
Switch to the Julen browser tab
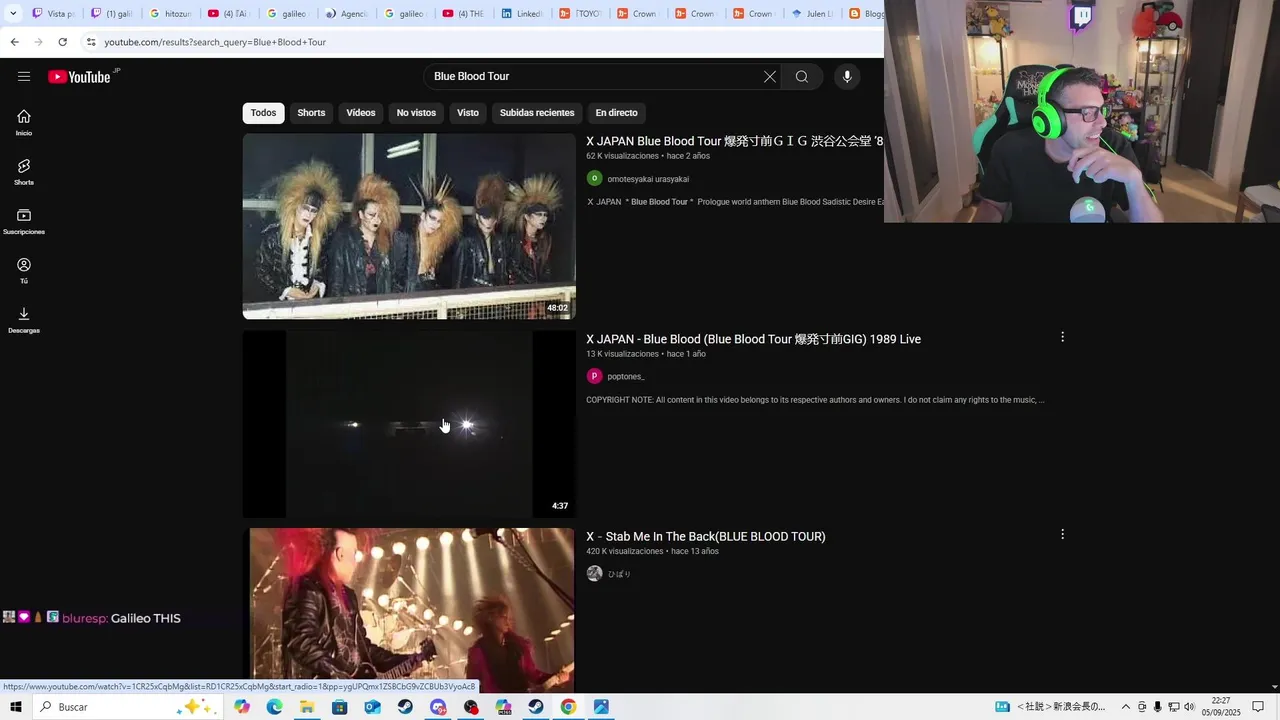pos(812,14)
